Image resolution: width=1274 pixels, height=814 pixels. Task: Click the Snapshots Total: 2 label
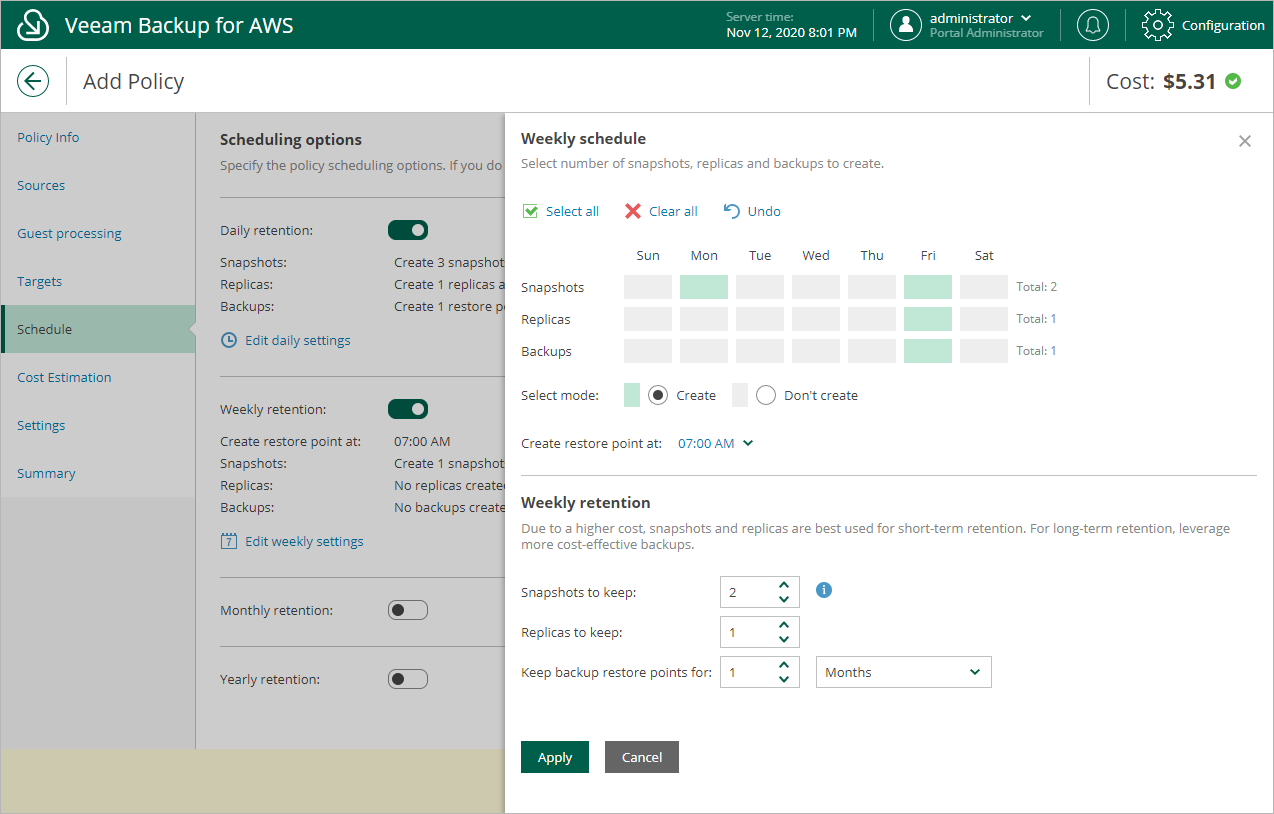pyautogui.click(x=1037, y=287)
